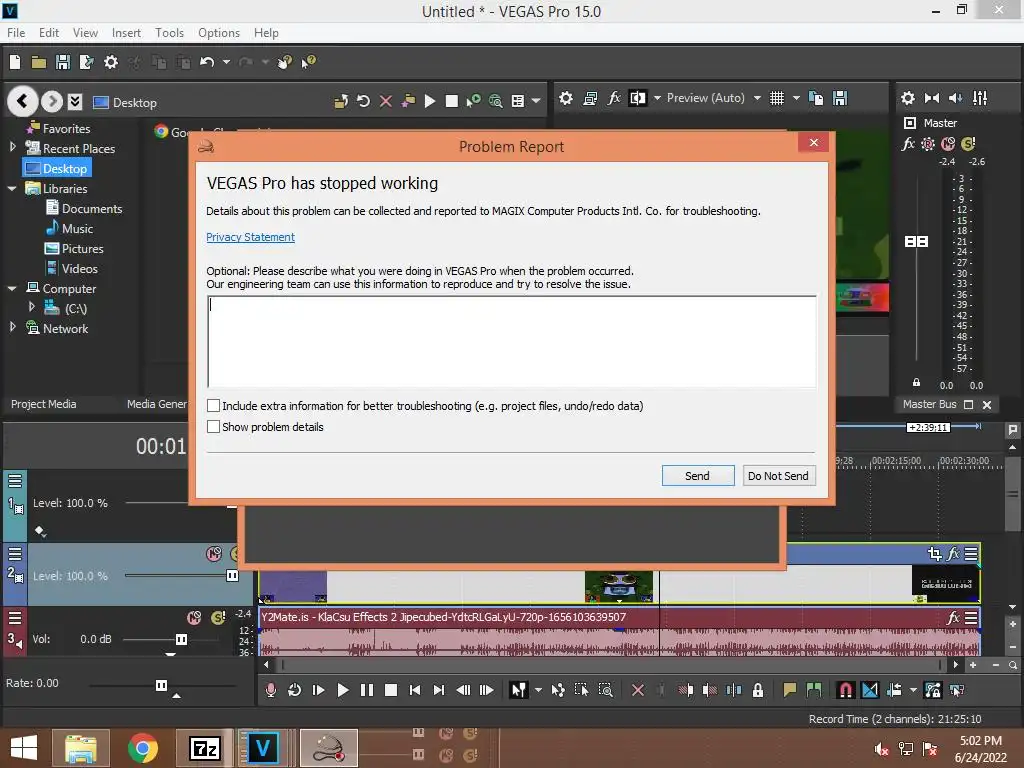Open the Privacy Statement link

(x=250, y=237)
